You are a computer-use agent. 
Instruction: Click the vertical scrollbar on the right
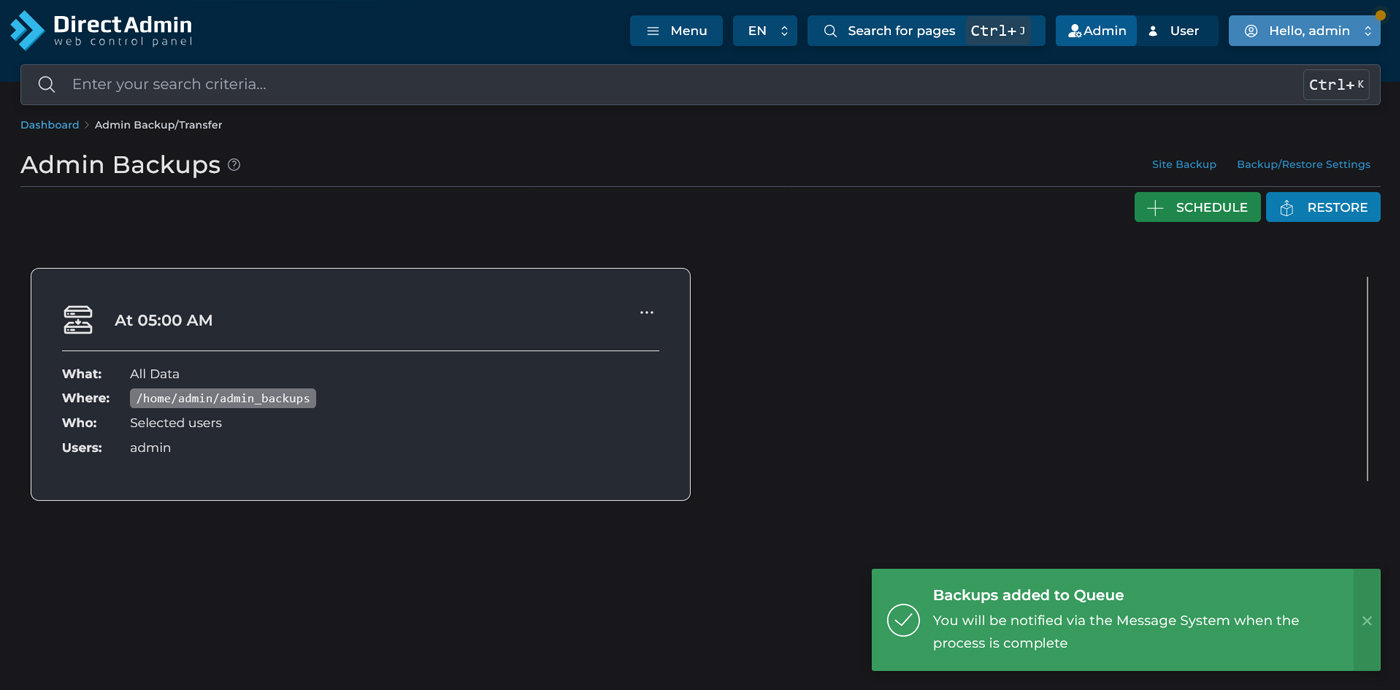[x=1367, y=378]
